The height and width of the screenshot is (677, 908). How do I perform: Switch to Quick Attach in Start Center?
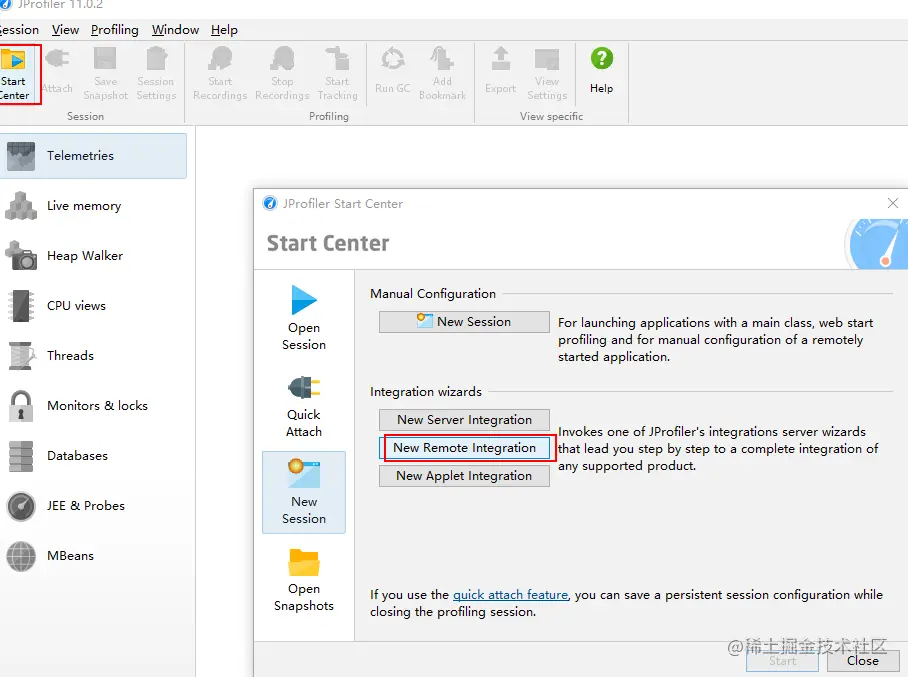pos(304,405)
